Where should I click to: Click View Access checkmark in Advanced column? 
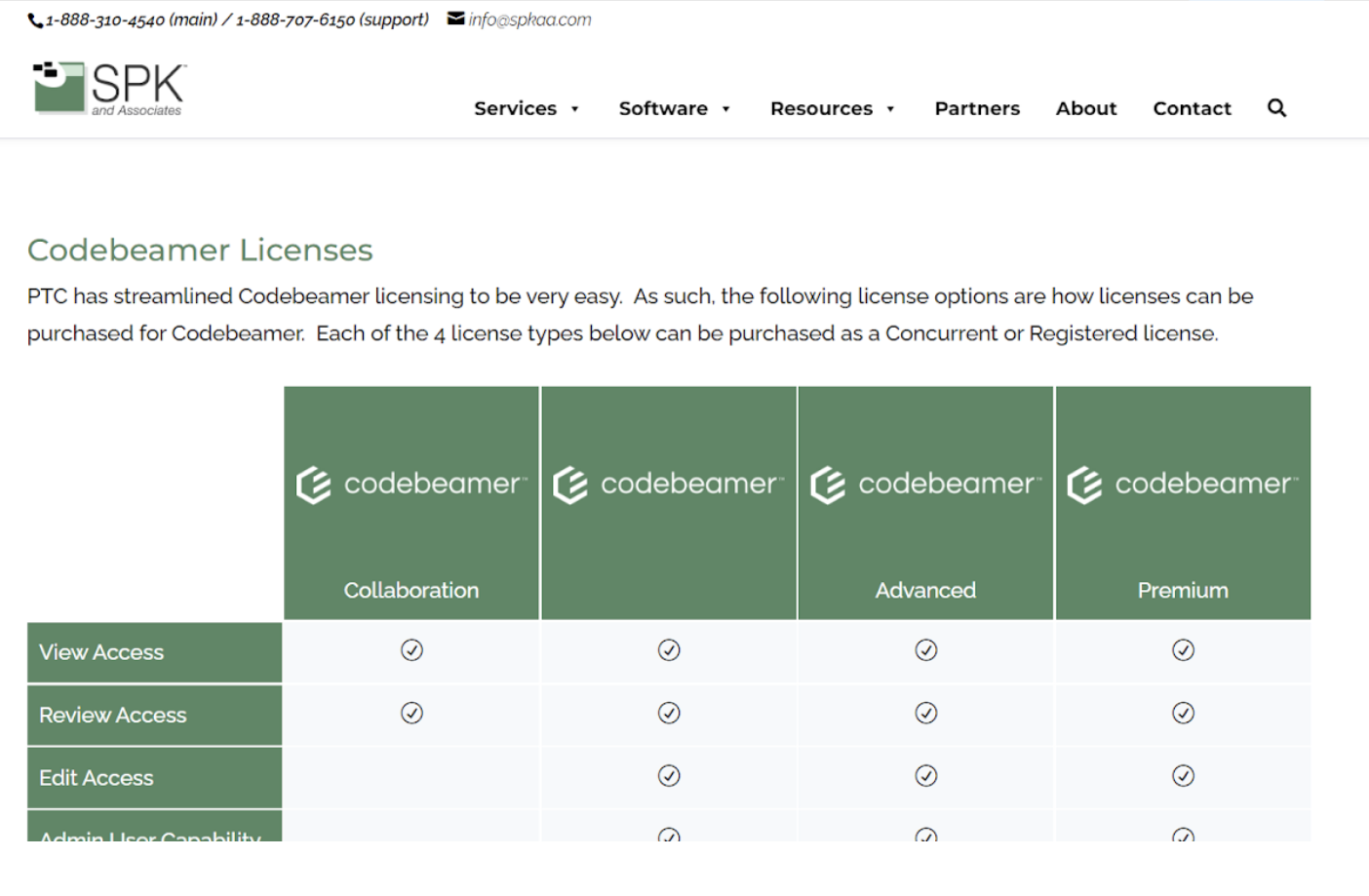coord(926,650)
